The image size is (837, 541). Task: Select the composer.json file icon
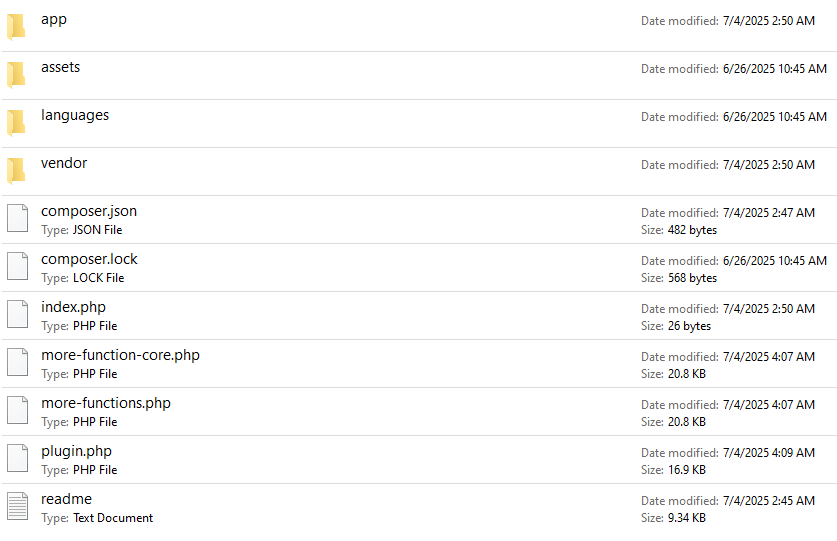tap(17, 218)
